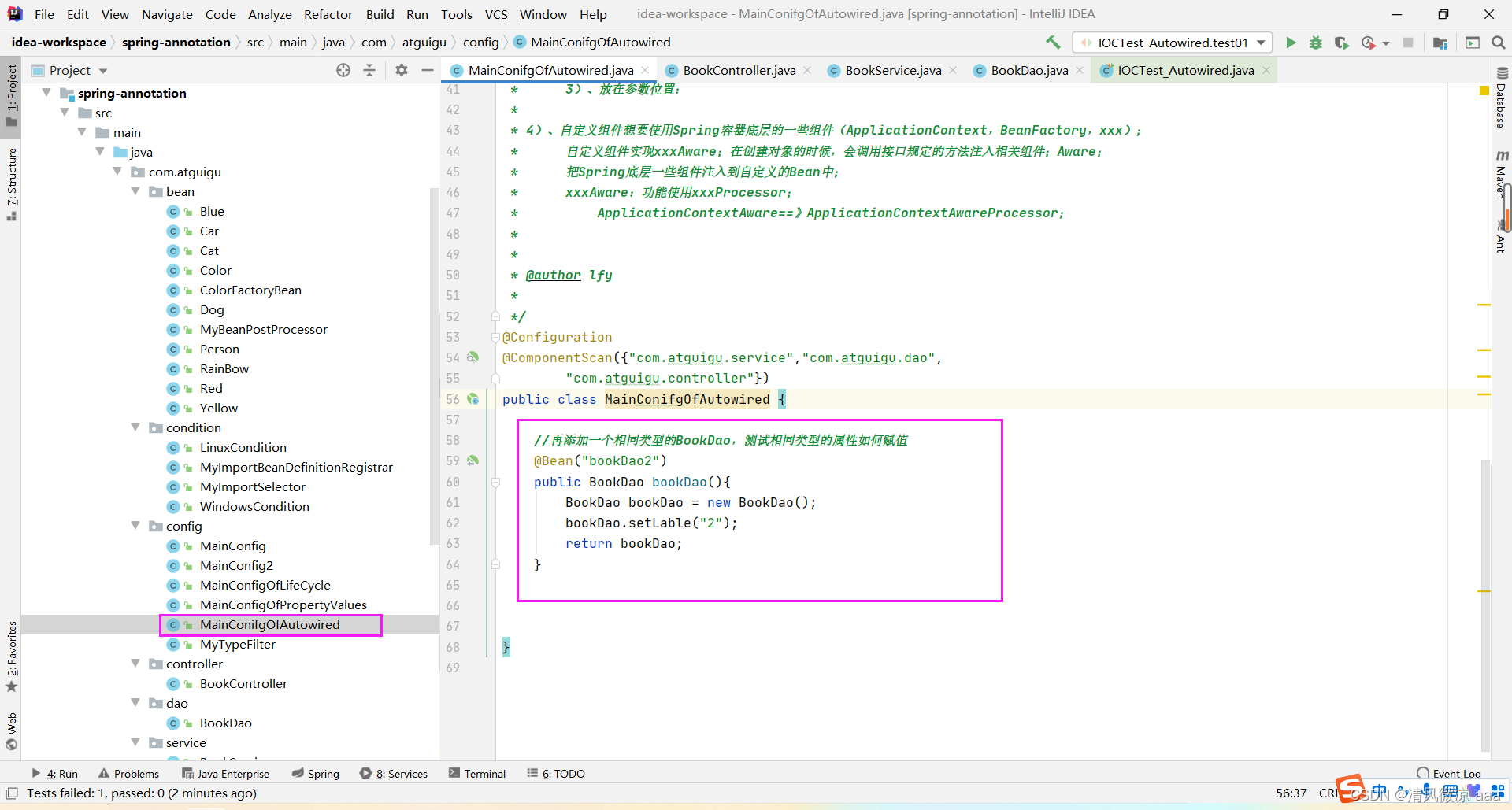Close the MainConifgOfAutowired.java tab

tap(645, 70)
